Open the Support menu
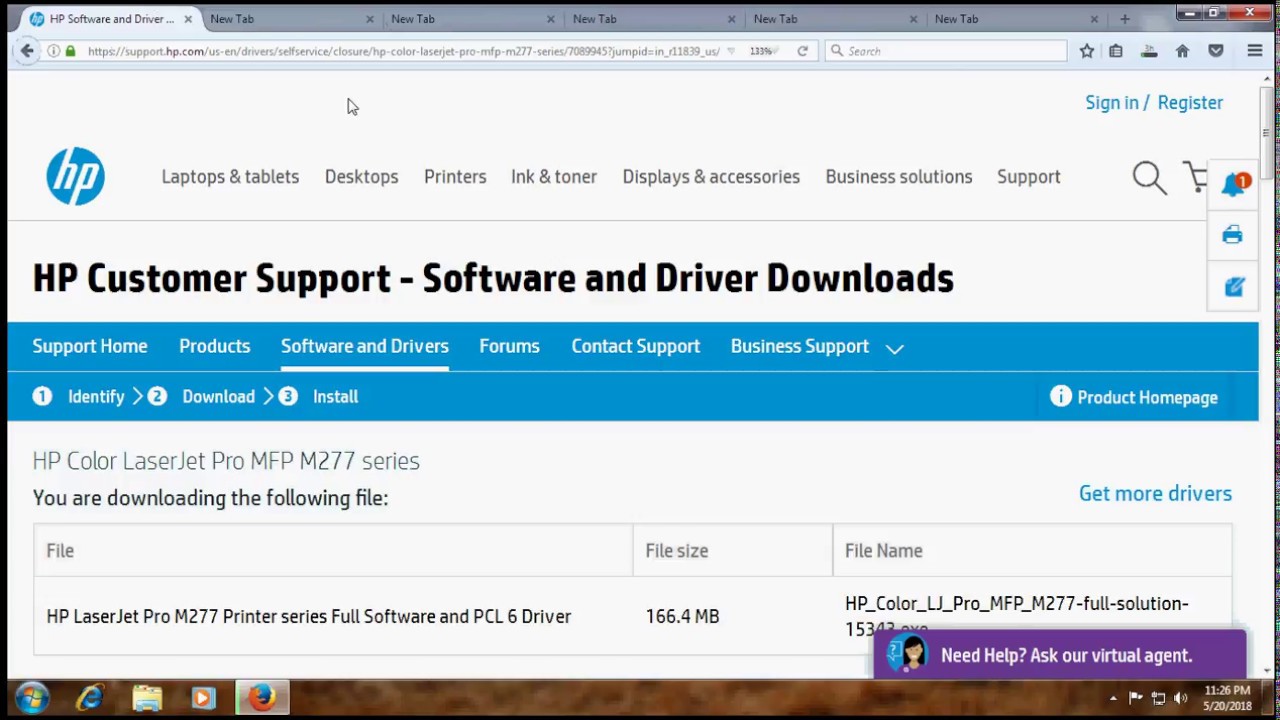Viewport: 1280px width, 720px height. 1028,176
